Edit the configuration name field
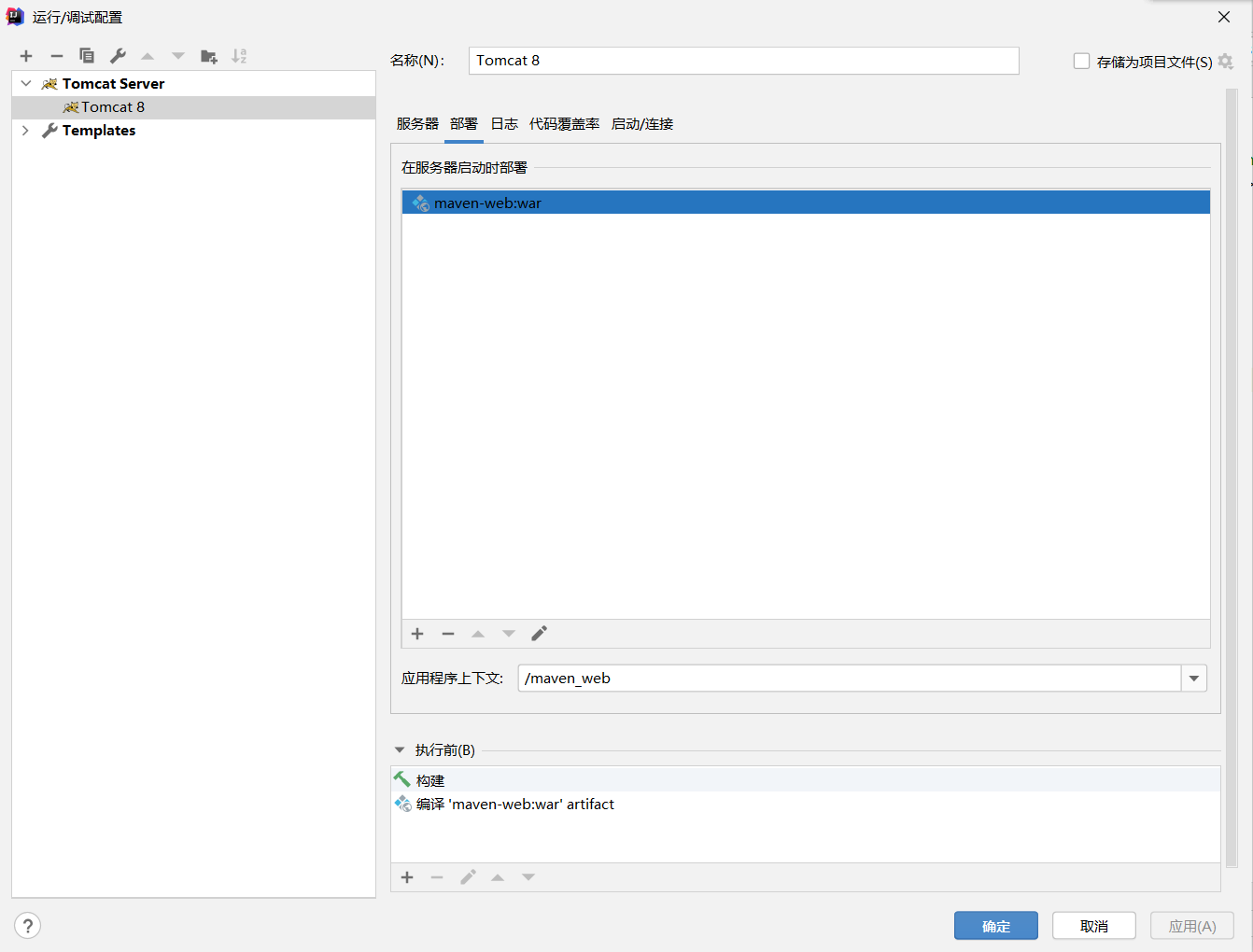Screen dimensions: 1253x952 pos(743,61)
